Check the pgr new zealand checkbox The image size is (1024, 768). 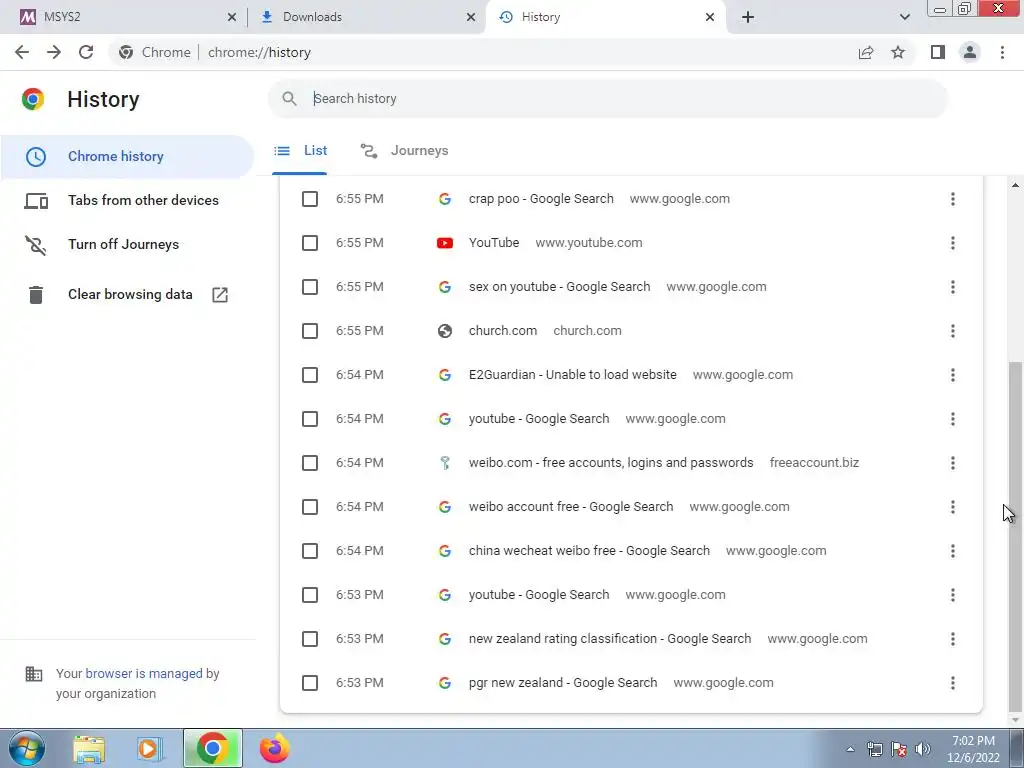click(310, 683)
